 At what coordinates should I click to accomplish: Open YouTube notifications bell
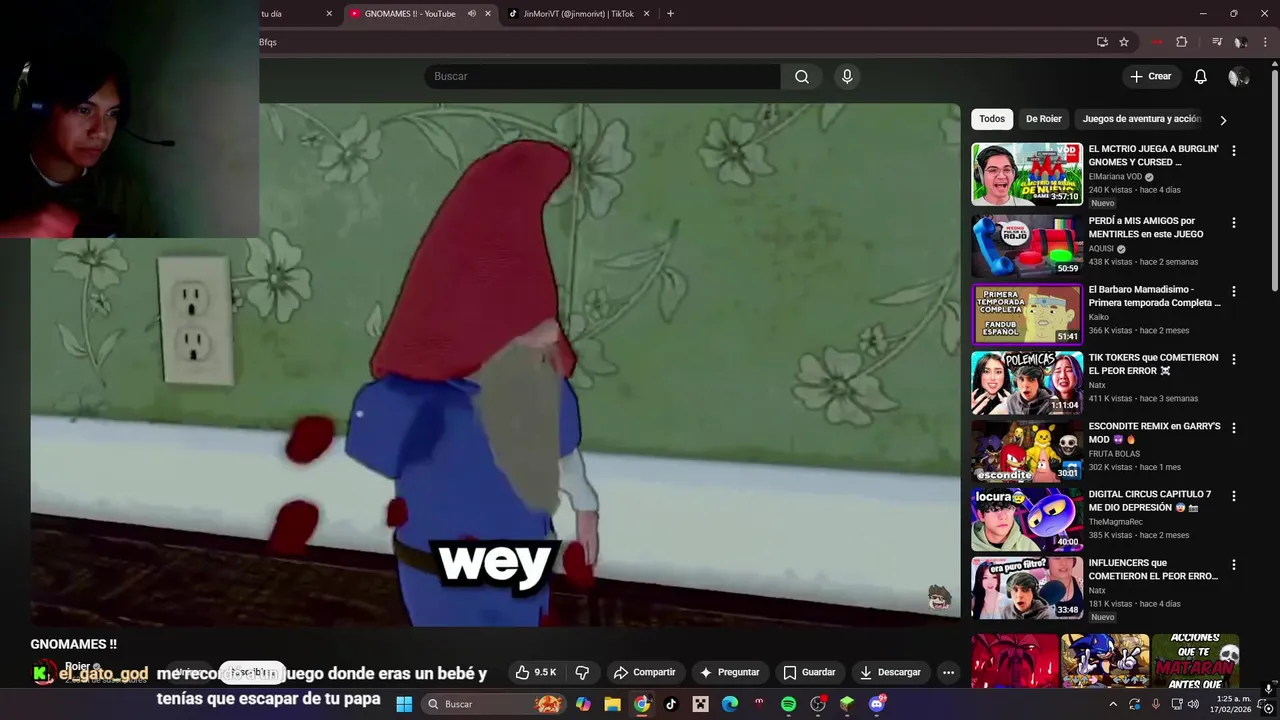coord(1200,76)
